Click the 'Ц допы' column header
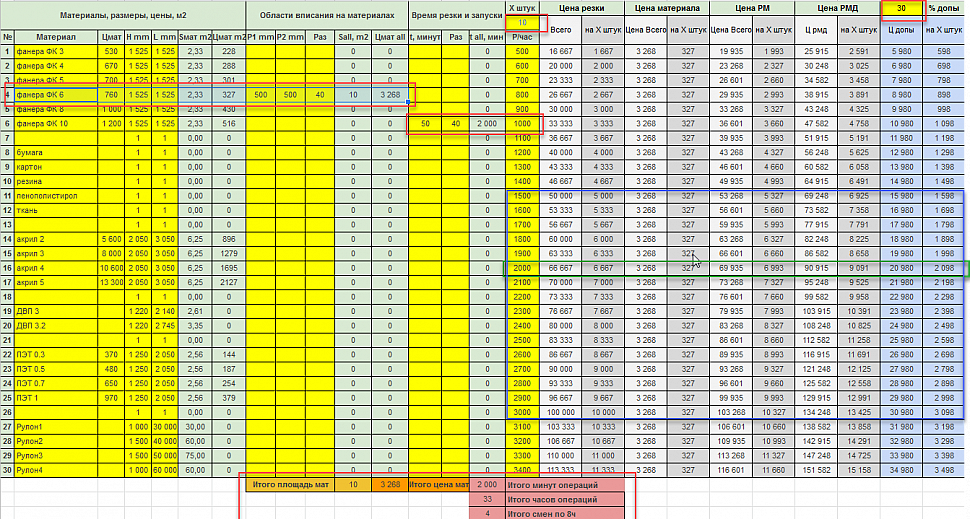Viewport: 970px width, 519px height. pyautogui.click(x=901, y=30)
